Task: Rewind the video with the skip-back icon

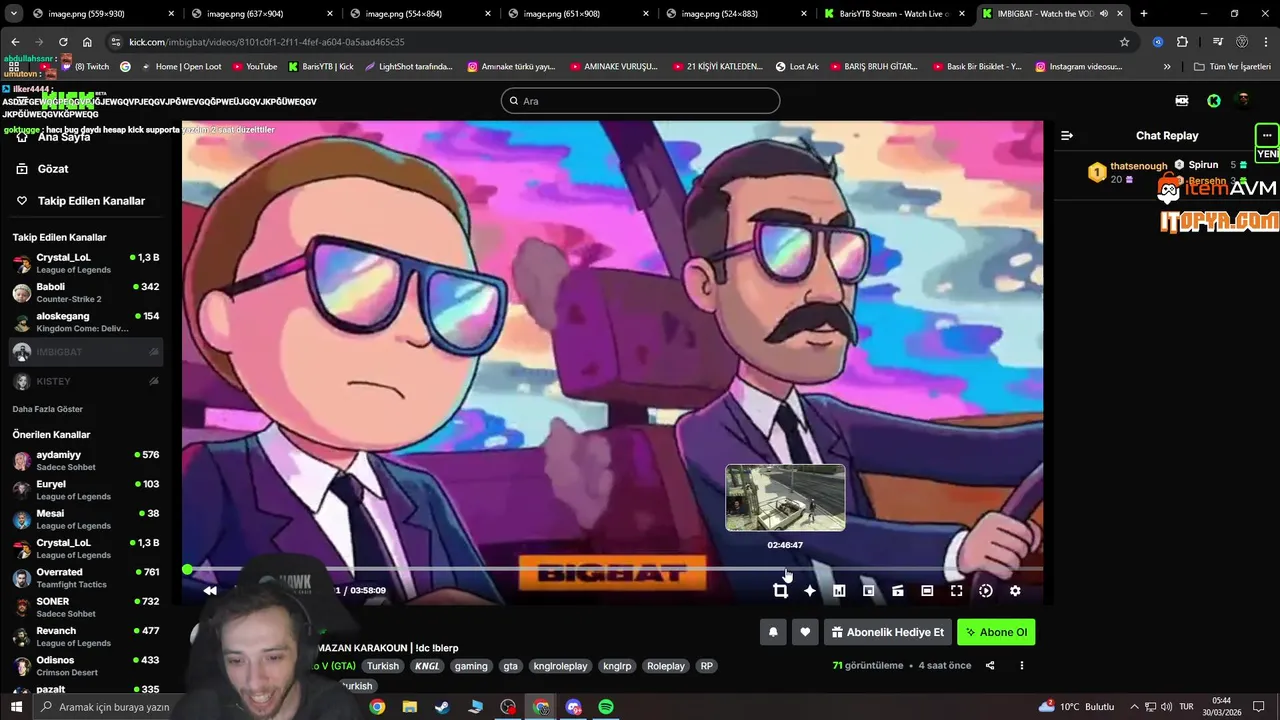Action: coord(210,591)
